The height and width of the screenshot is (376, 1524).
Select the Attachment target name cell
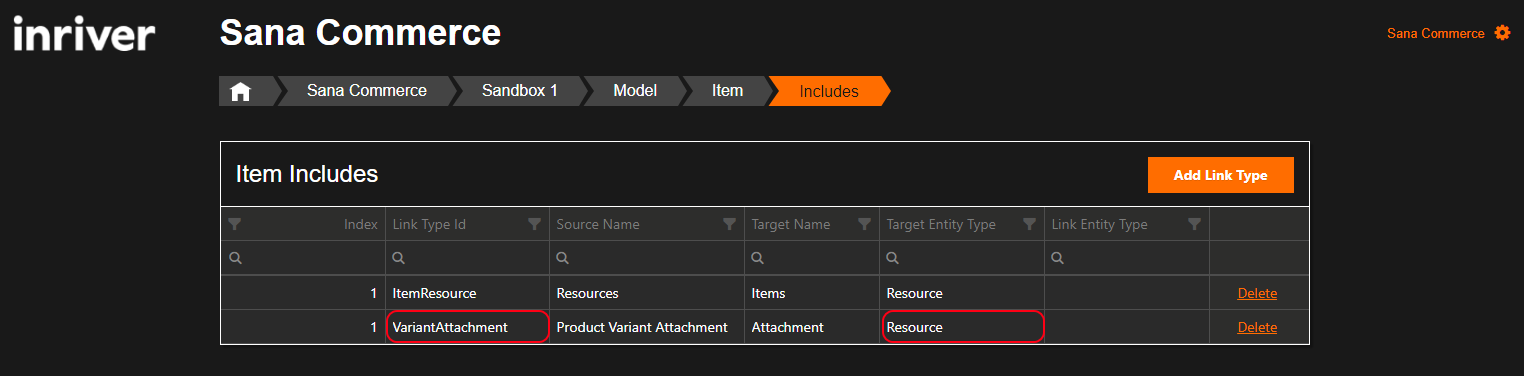tap(812, 327)
